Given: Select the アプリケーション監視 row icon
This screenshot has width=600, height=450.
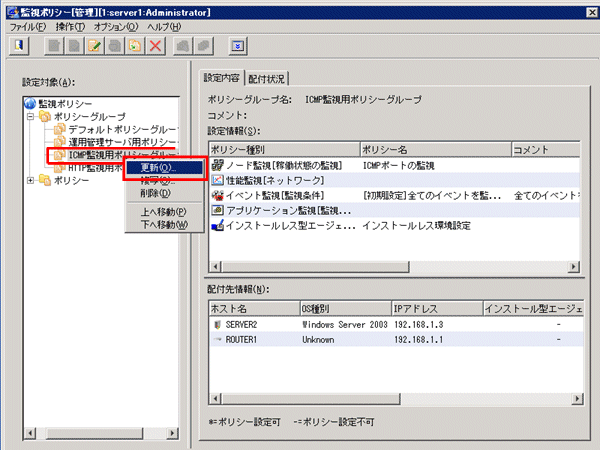Looking at the screenshot, I should point(218,211).
